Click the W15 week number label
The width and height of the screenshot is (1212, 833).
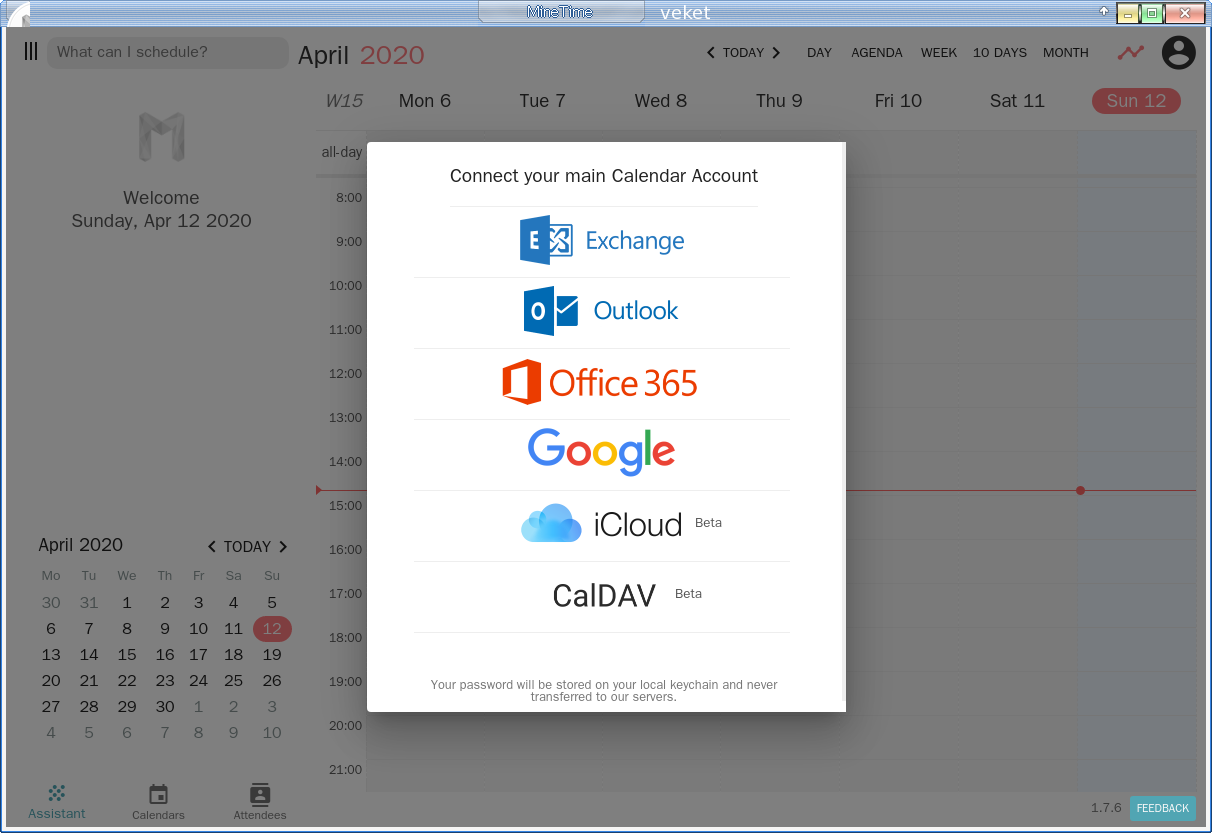click(344, 101)
